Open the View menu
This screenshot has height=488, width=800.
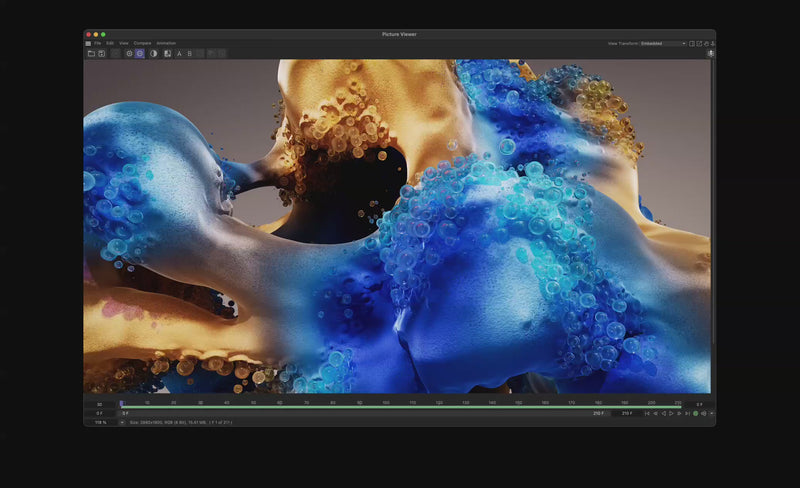pyautogui.click(x=124, y=43)
